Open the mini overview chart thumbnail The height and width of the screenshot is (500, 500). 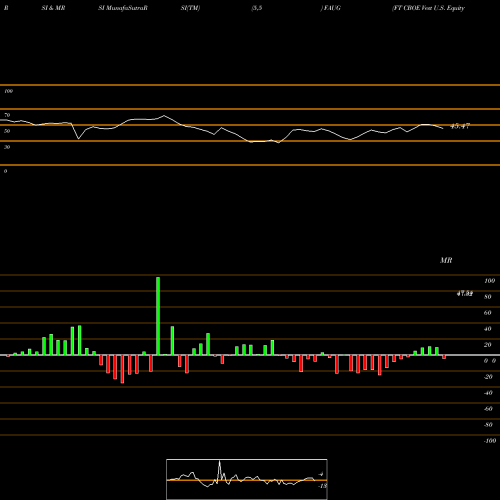(247, 479)
